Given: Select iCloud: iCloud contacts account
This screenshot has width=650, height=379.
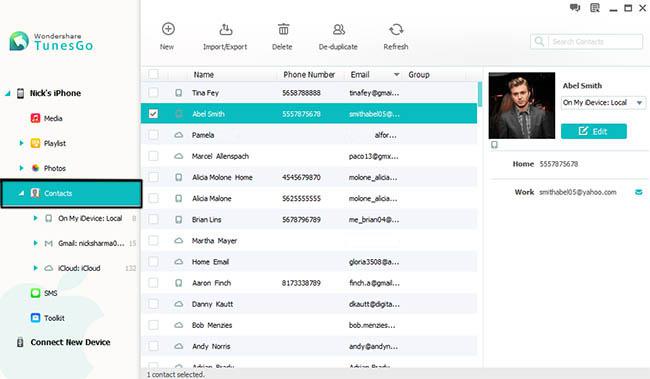Looking at the screenshot, I should 79,268.
